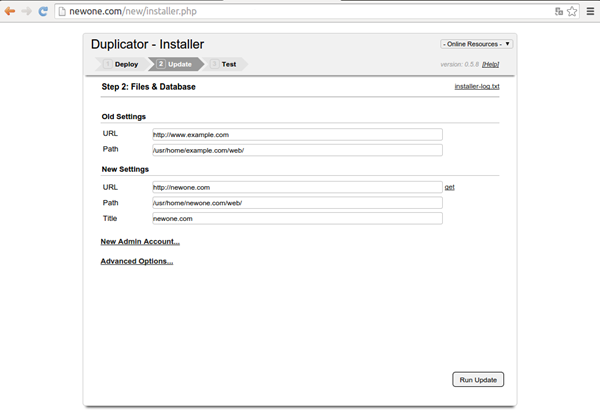Reload the installer page

click(43, 11)
